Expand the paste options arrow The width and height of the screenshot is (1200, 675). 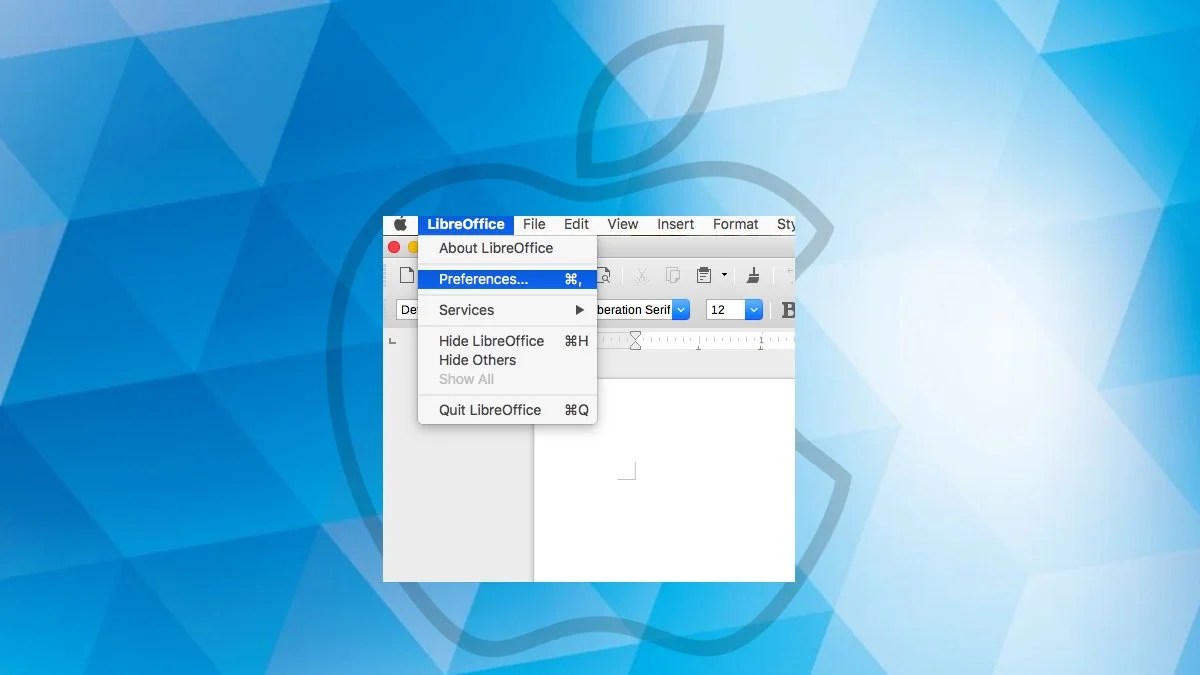pos(724,276)
